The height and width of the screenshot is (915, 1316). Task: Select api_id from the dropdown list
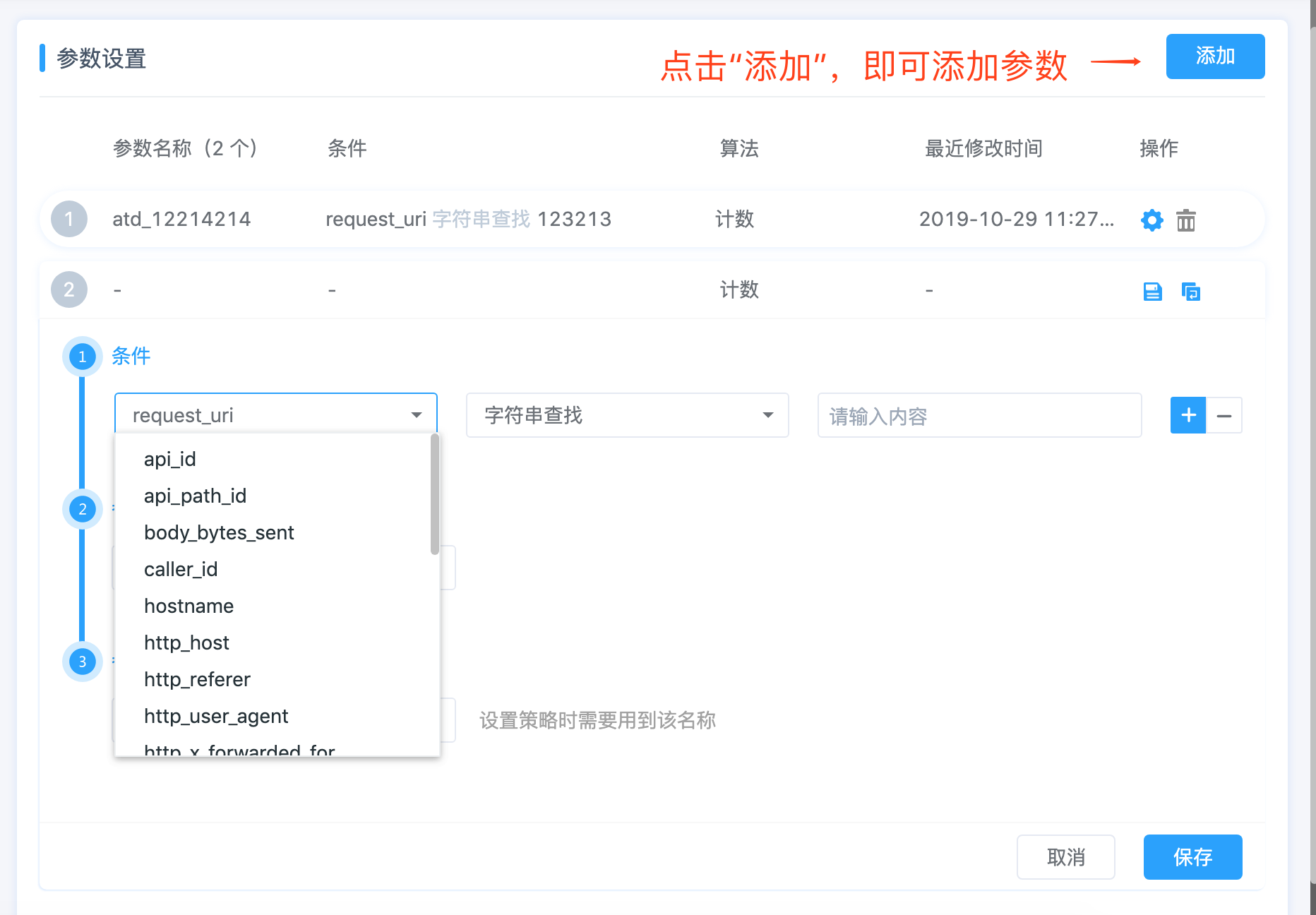click(276, 459)
